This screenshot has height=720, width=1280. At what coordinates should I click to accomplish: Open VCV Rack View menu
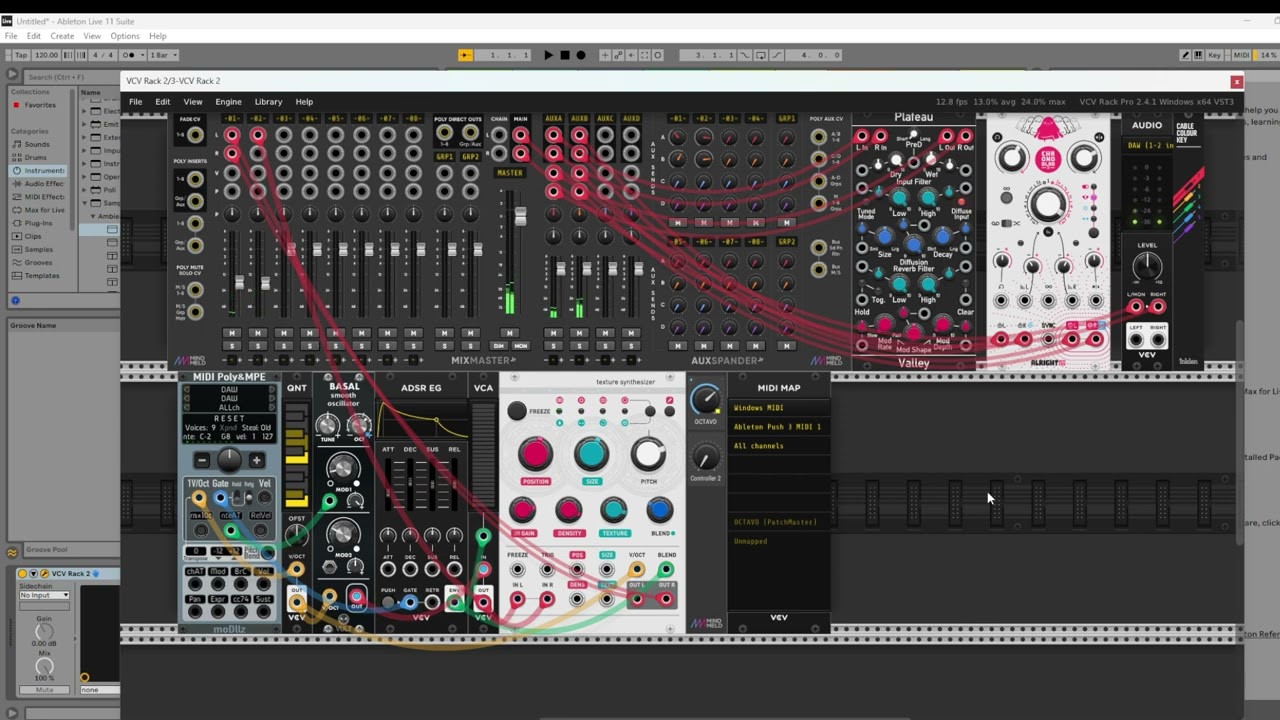(193, 101)
